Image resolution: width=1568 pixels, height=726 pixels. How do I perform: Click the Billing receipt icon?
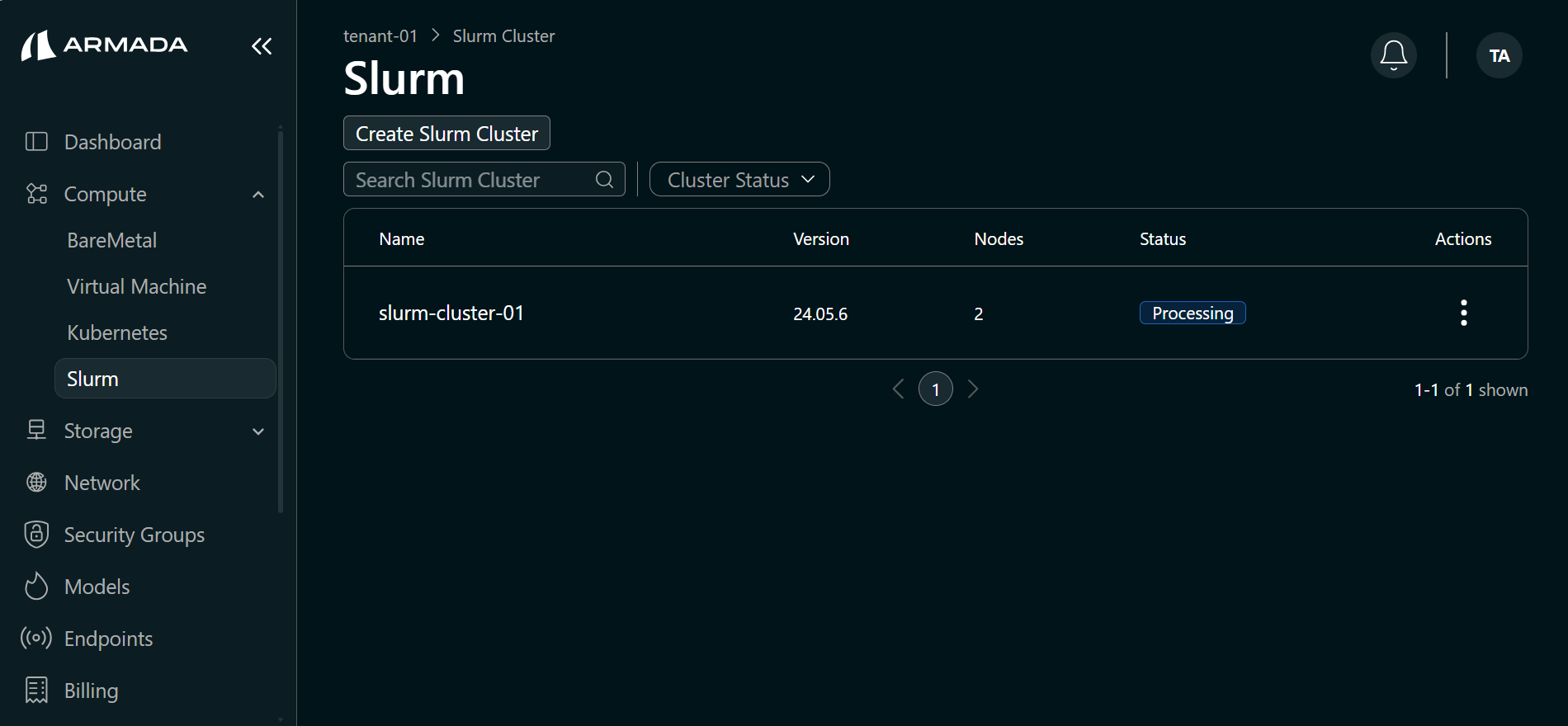(x=36, y=690)
